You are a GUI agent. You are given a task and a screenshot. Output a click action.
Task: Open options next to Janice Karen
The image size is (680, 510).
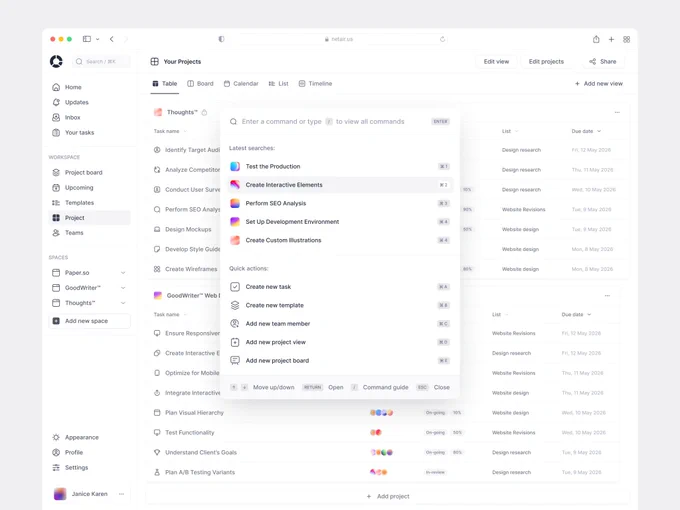(x=121, y=494)
